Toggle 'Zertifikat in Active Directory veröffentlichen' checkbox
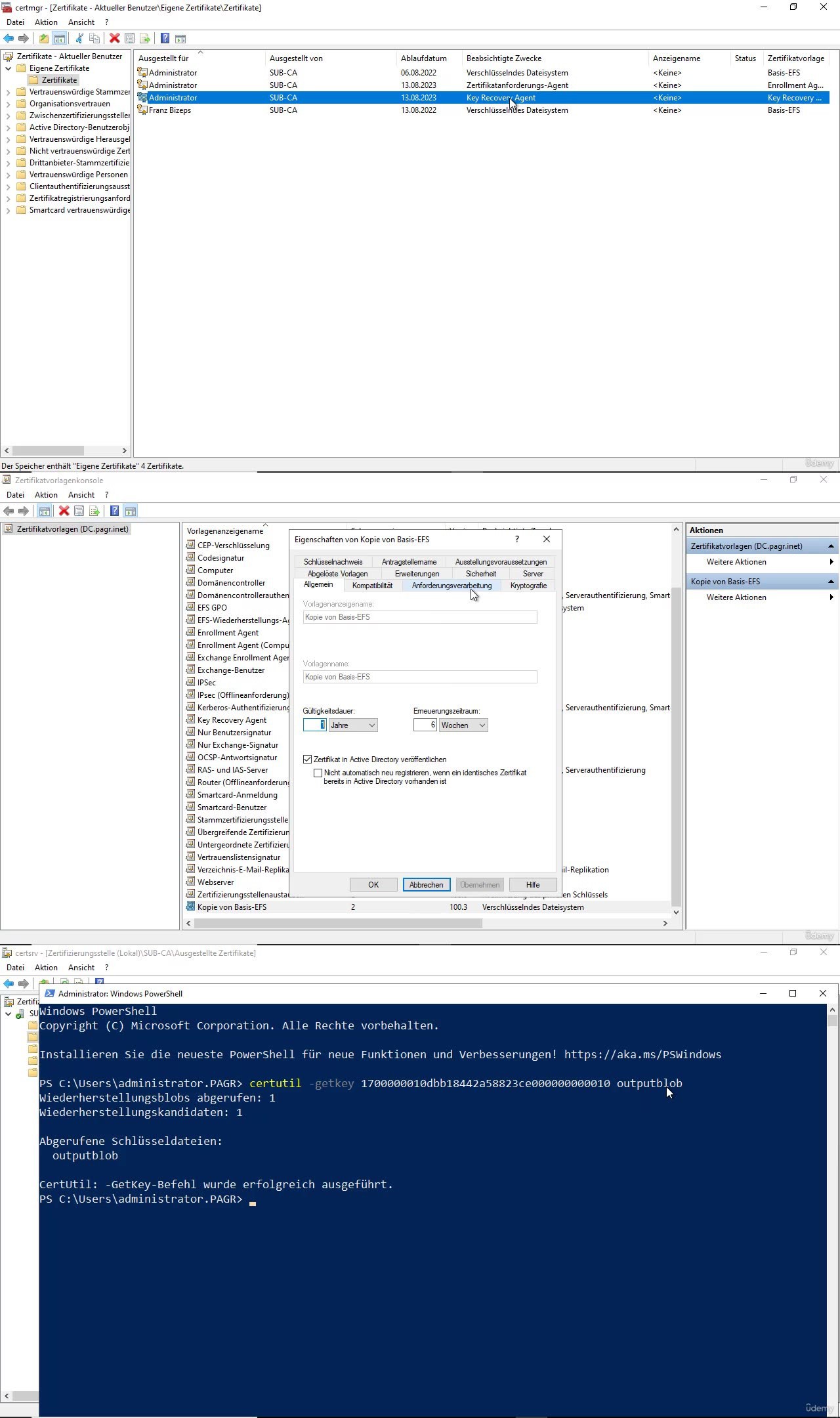Screen dimensions: 840x1418 pos(307,760)
